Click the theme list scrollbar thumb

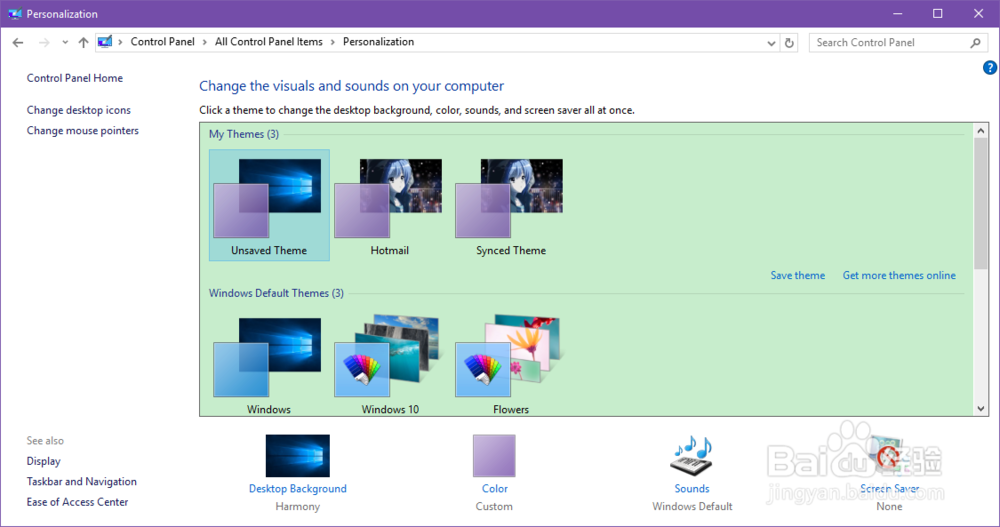coord(981,203)
